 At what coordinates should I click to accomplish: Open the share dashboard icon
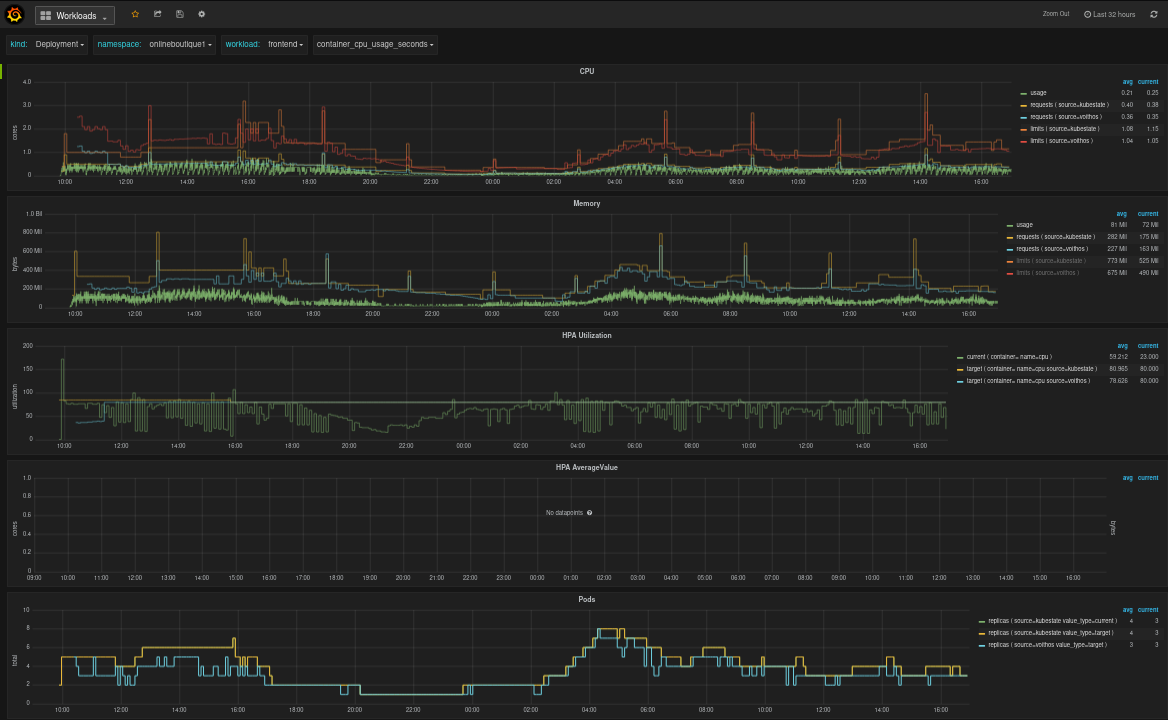(157, 14)
